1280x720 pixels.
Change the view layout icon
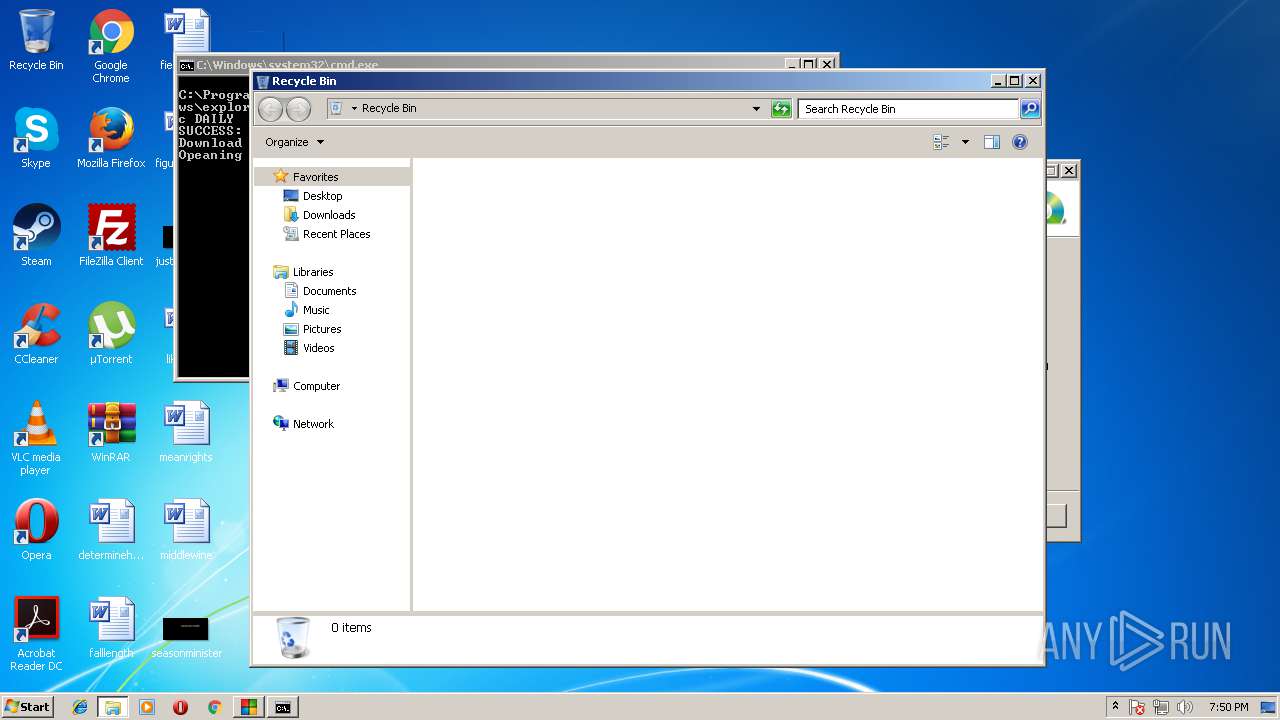(x=941, y=142)
